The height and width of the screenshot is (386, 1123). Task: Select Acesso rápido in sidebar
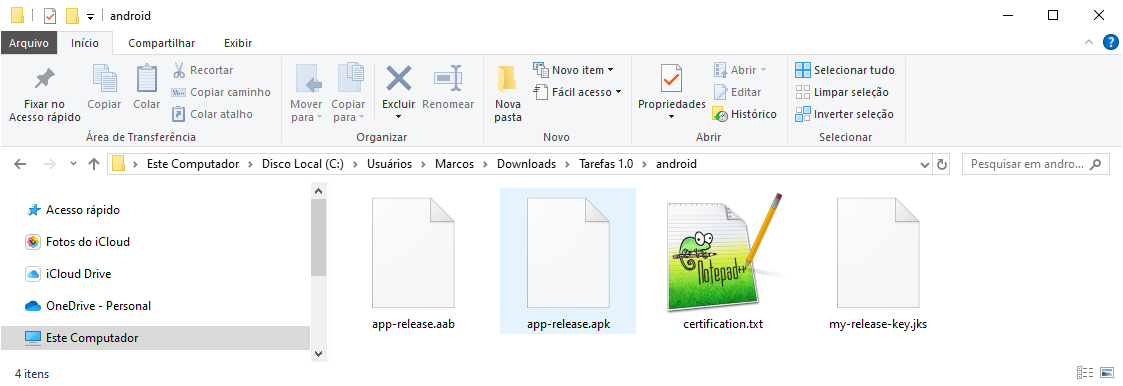[x=83, y=211]
